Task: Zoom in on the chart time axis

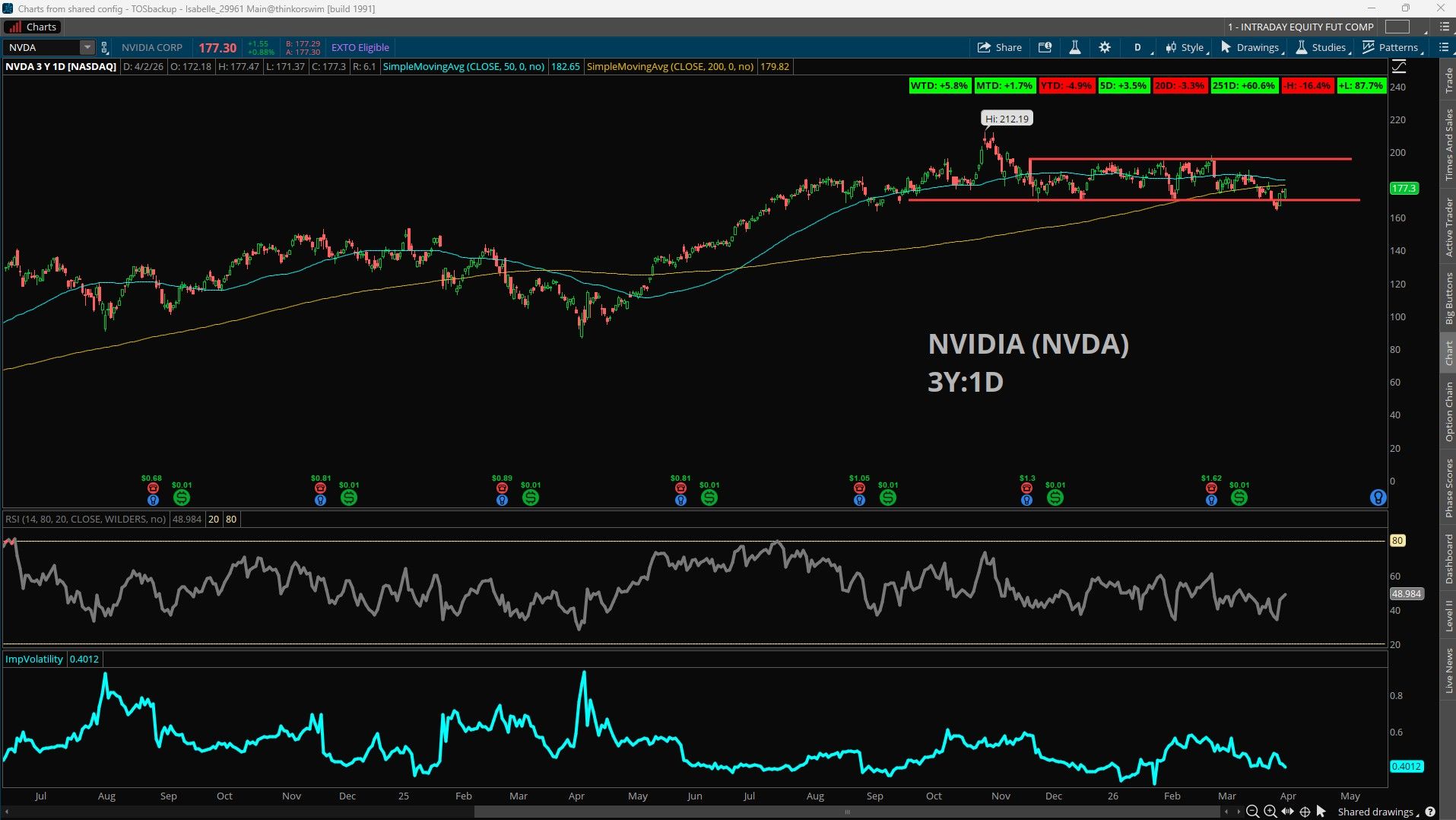Action: pos(1270,812)
